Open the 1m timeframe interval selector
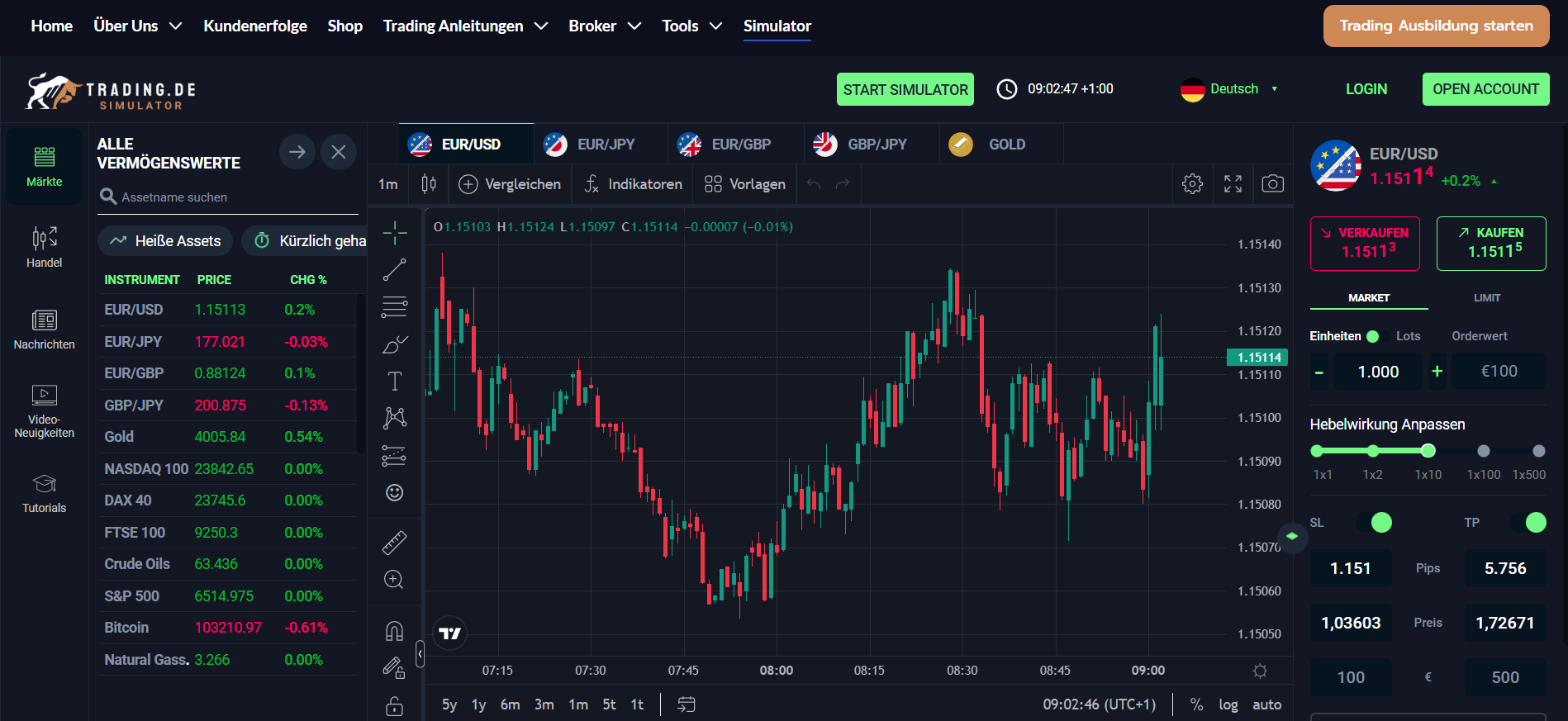Image resolution: width=1568 pixels, height=721 pixels. pyautogui.click(x=387, y=184)
